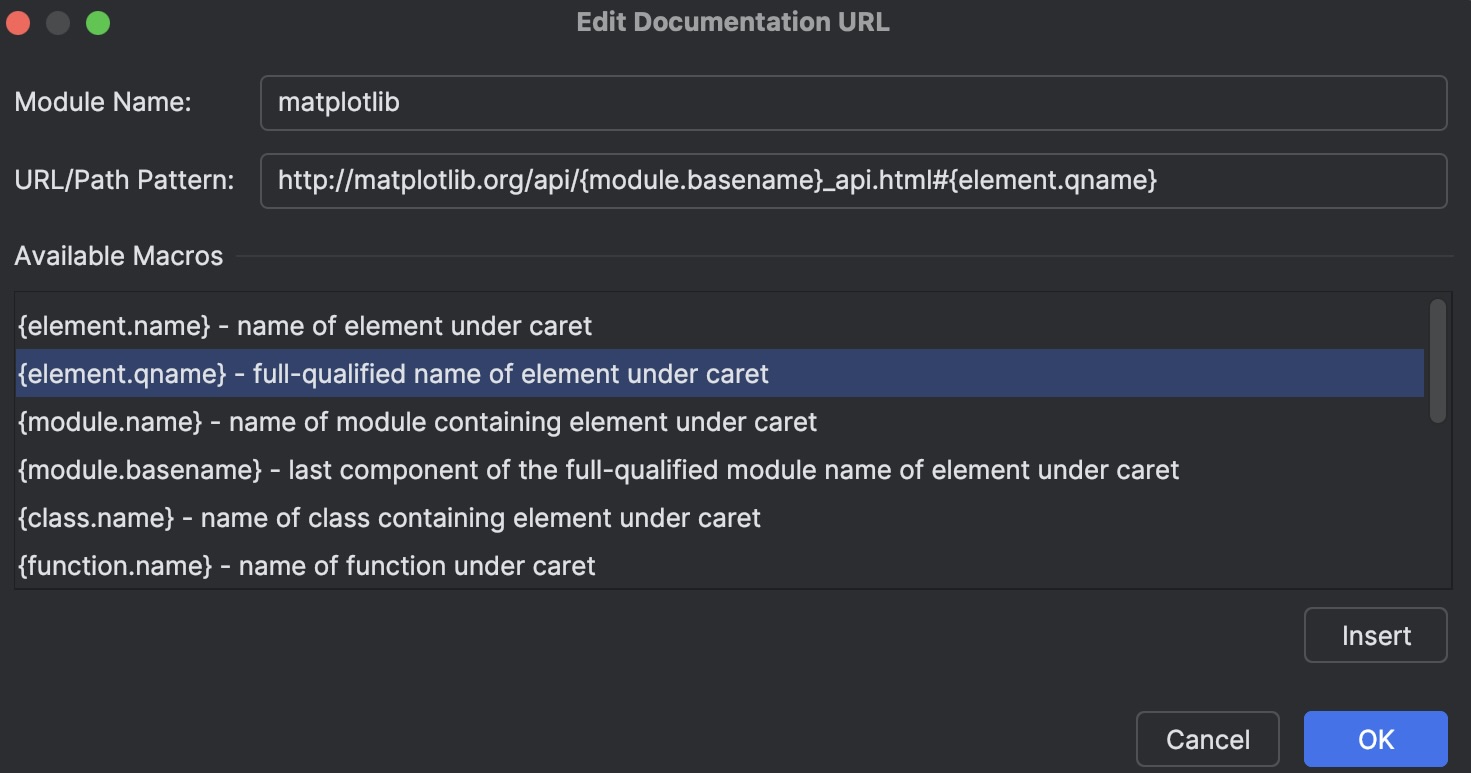Click the Available Macros section label

[x=118, y=256]
